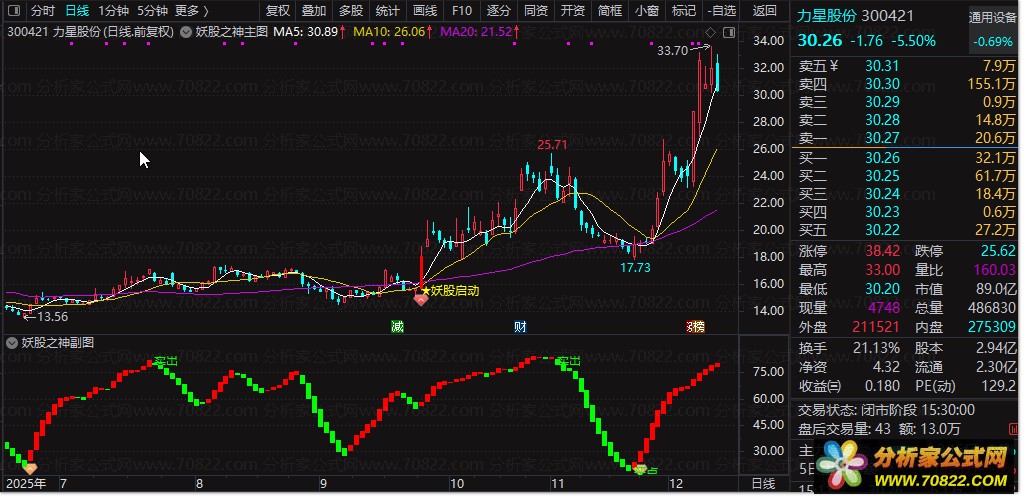This screenshot has height=497, width=1024.
Task: Toggle the right panel icon beside the diamond
Action: click(729, 32)
